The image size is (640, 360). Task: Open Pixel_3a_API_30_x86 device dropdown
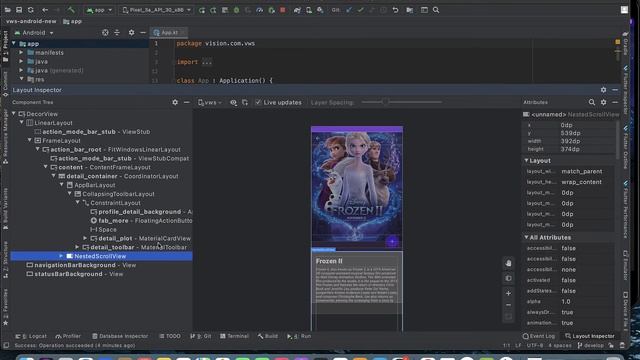pyautogui.click(x=157, y=10)
